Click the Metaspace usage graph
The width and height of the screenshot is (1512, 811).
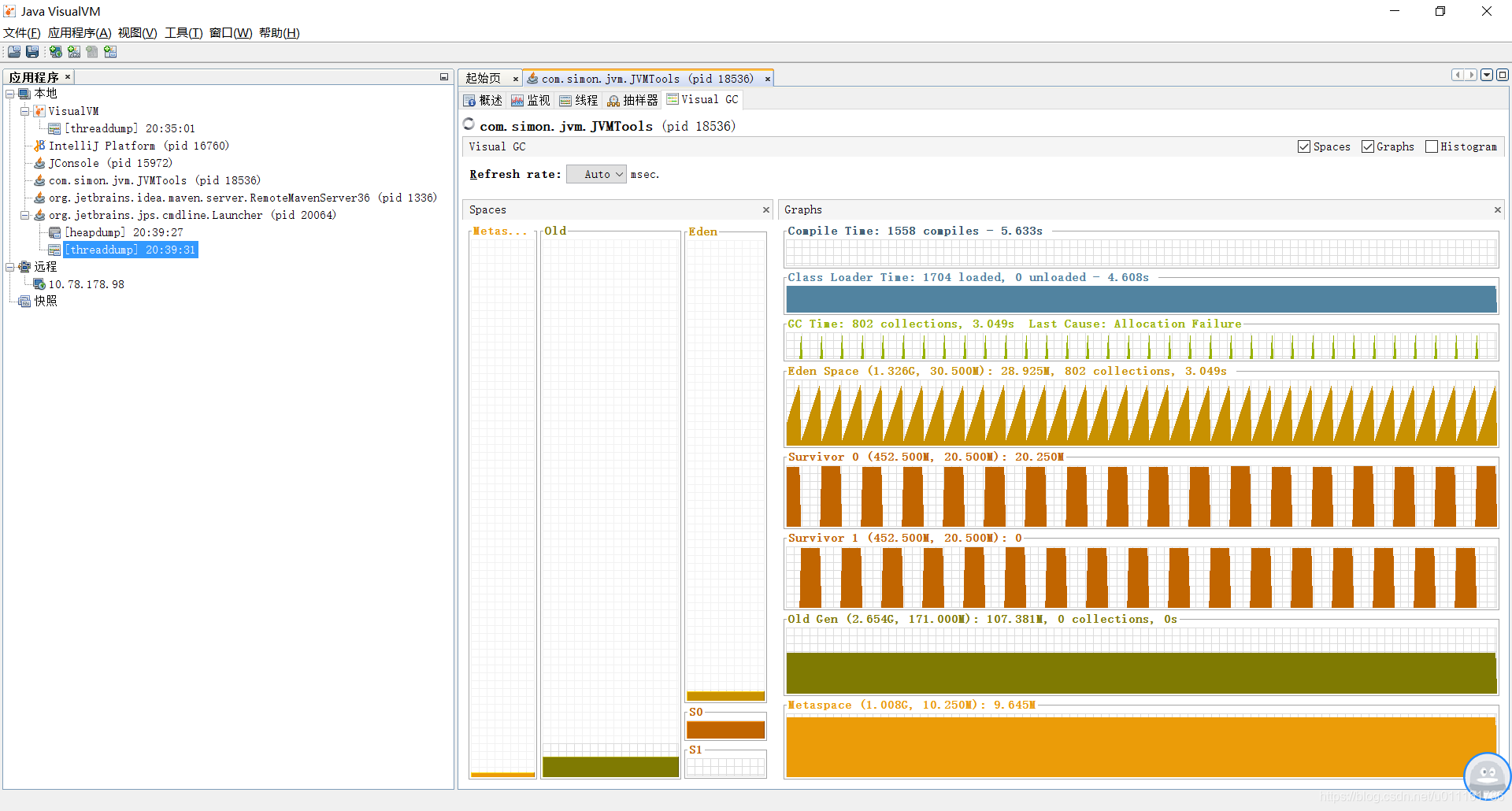pos(1141,746)
